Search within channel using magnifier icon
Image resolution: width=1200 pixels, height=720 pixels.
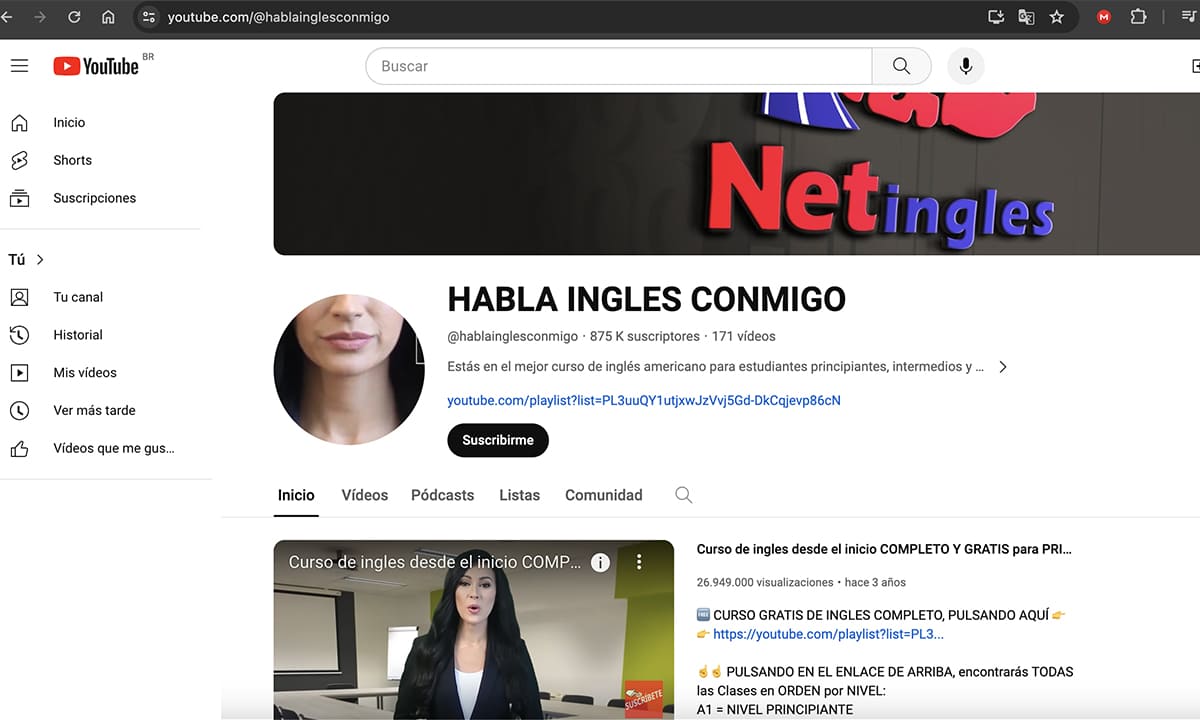684,495
